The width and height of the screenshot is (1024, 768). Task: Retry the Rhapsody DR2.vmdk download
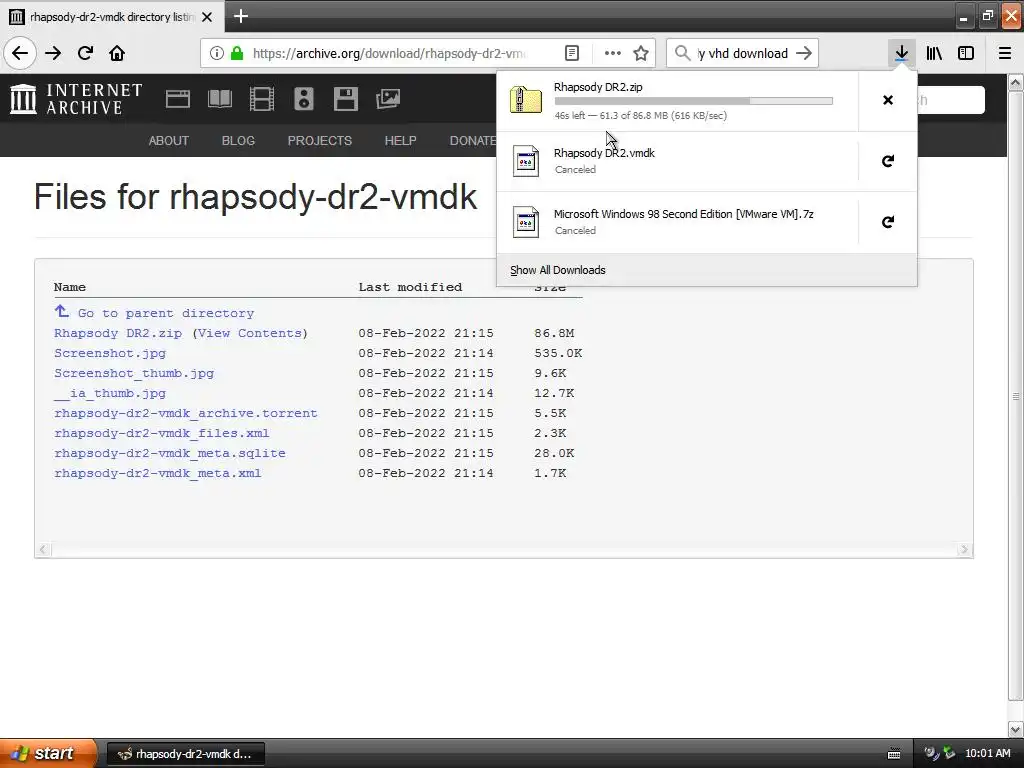coord(888,161)
